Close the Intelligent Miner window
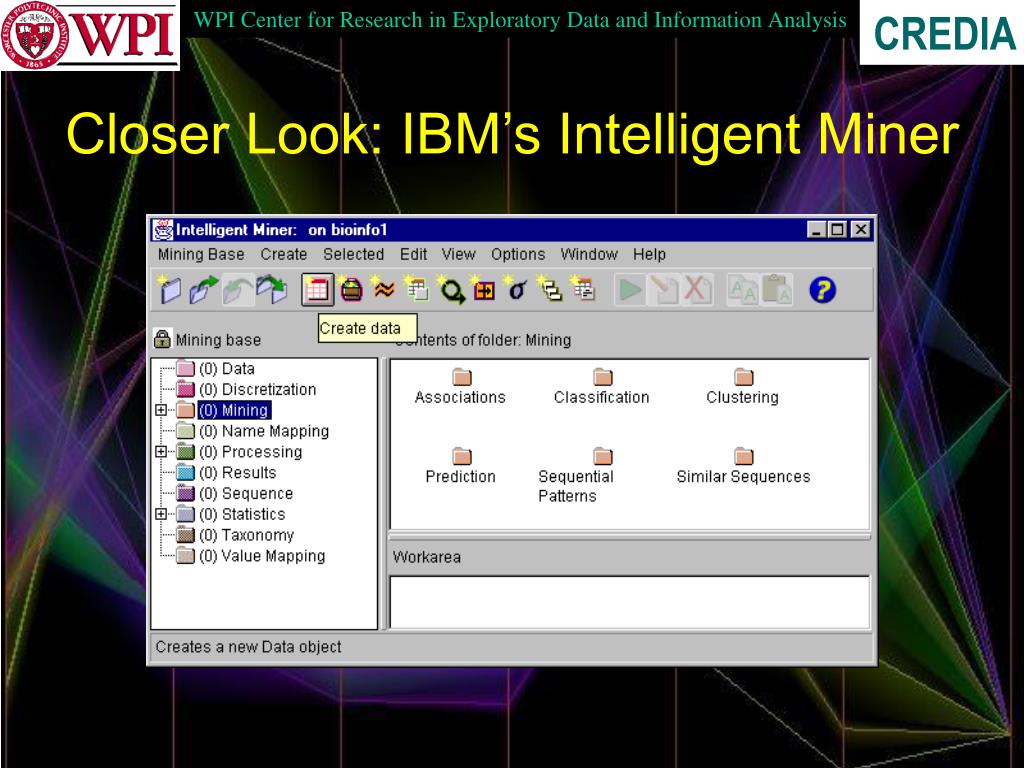The image size is (1024, 768). 861,230
